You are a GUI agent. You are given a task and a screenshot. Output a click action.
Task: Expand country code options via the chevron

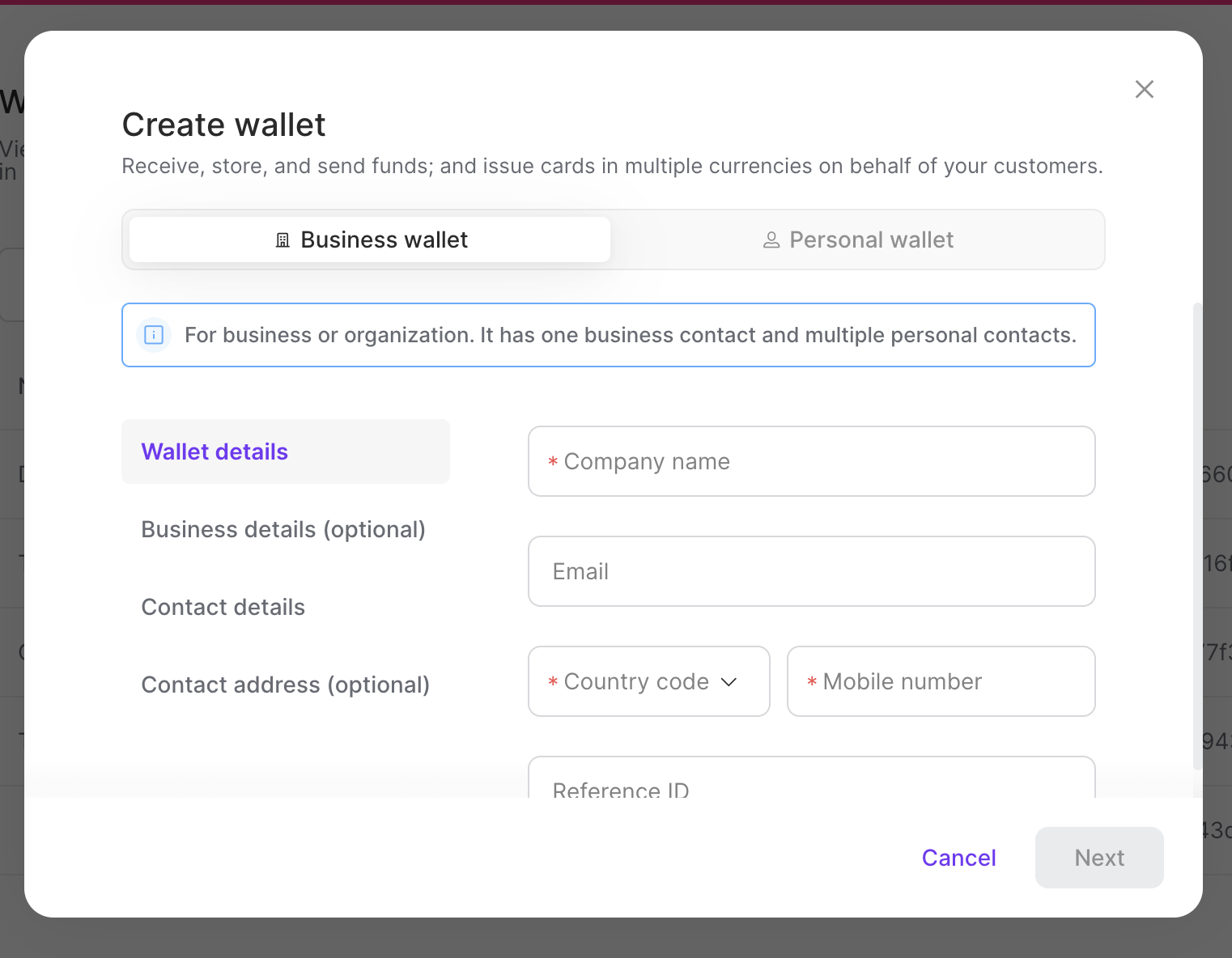(728, 682)
